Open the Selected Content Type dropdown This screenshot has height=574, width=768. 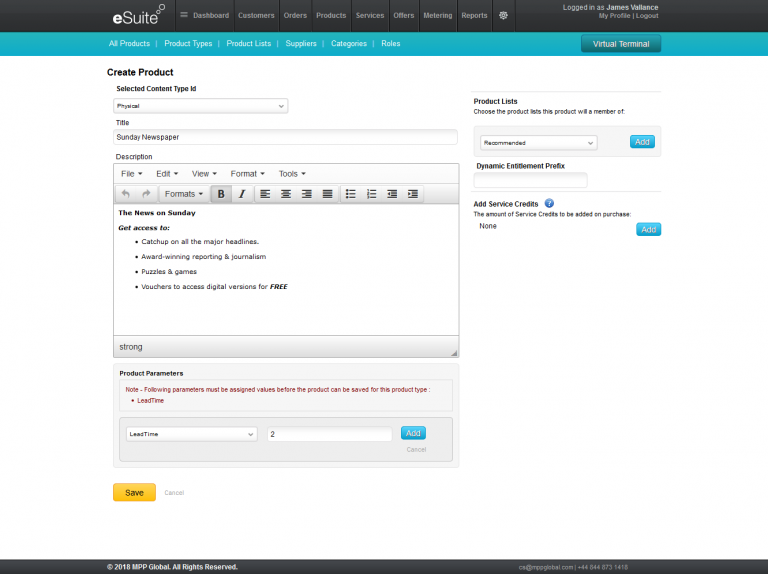[200, 105]
